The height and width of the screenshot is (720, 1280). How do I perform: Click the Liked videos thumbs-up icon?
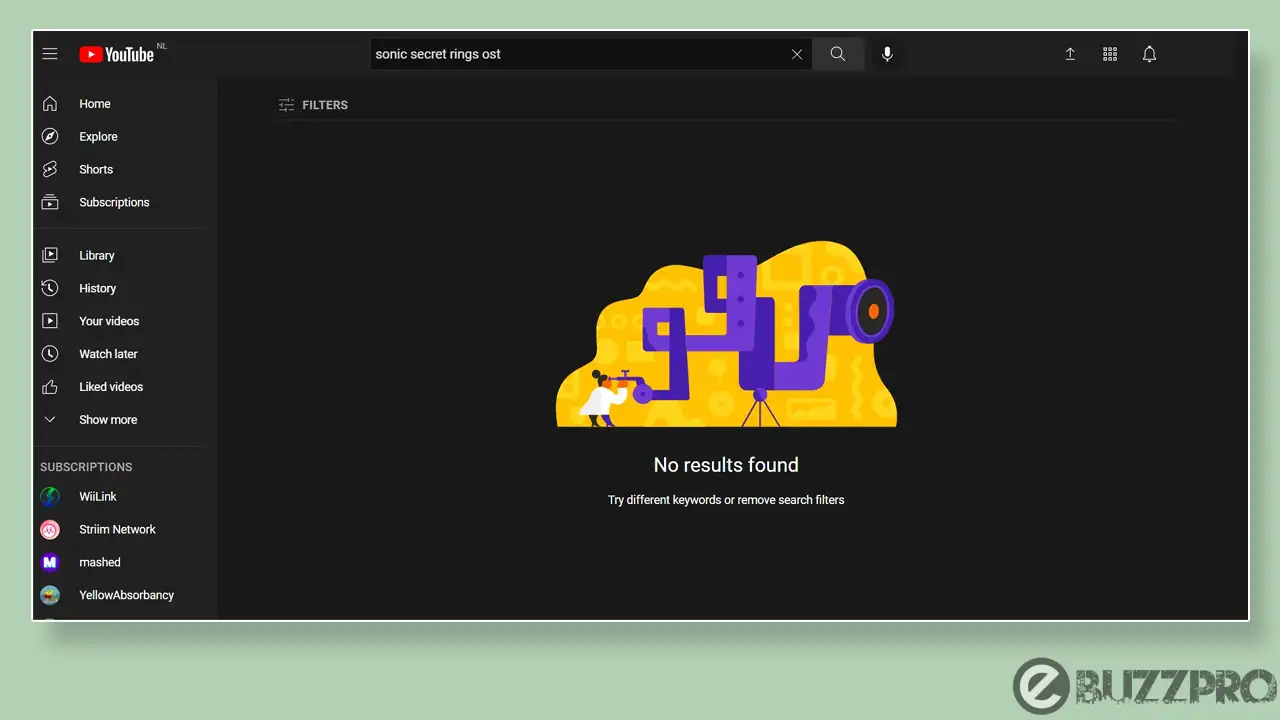click(50, 387)
